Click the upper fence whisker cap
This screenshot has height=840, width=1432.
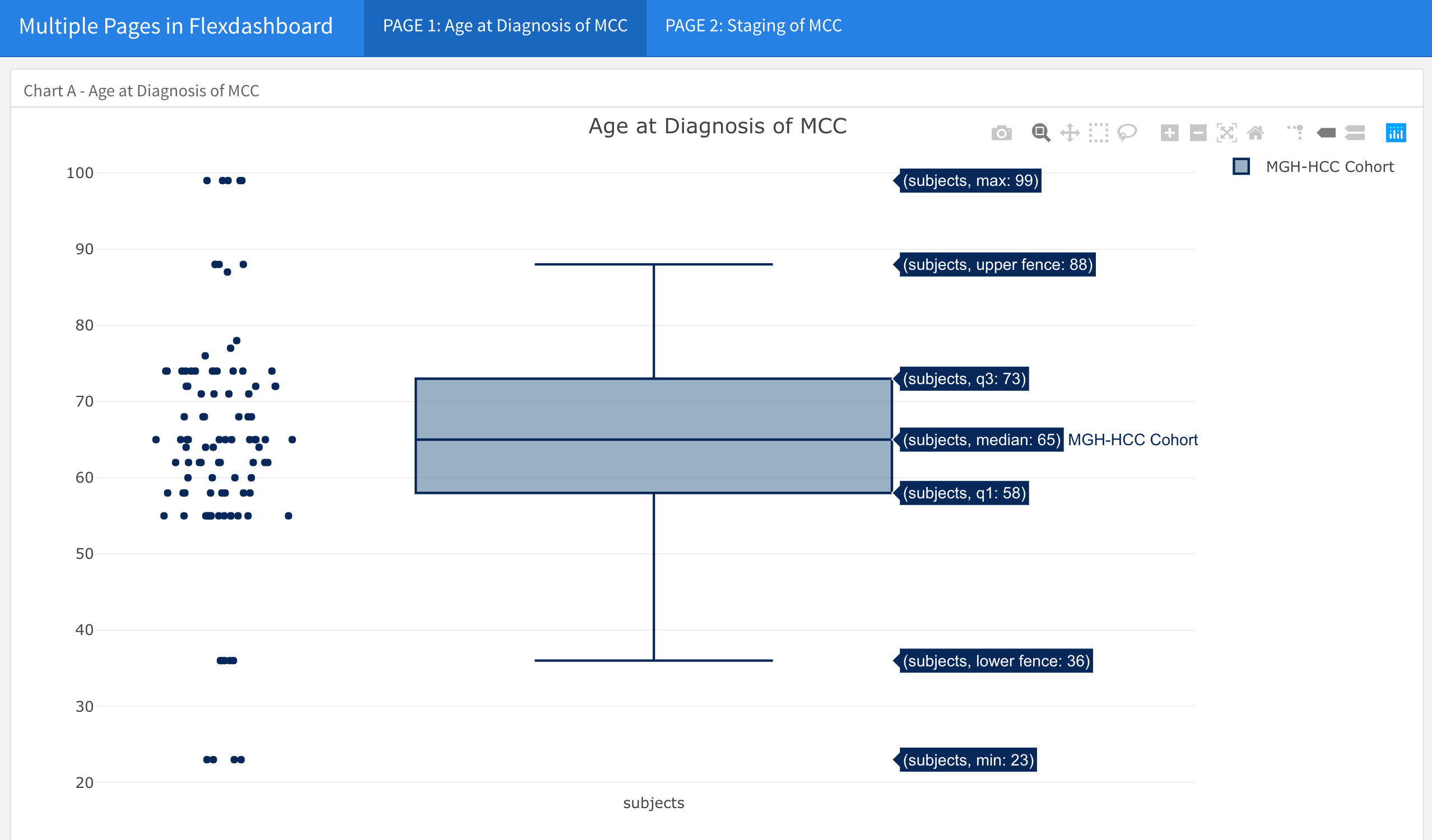[653, 264]
